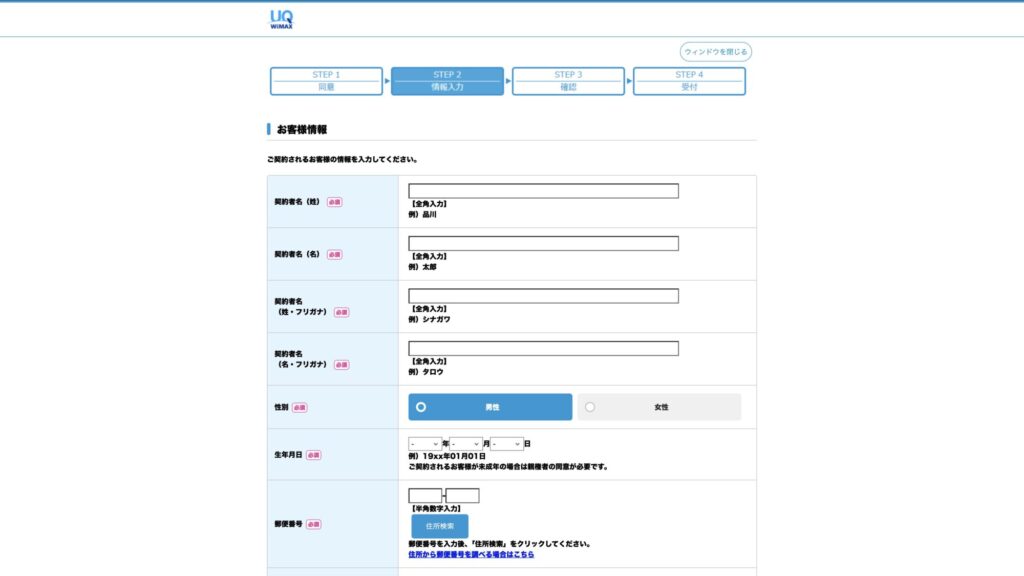1024x576 pixels.
Task: Click the 姓・フリガナ input field
Action: click(543, 295)
